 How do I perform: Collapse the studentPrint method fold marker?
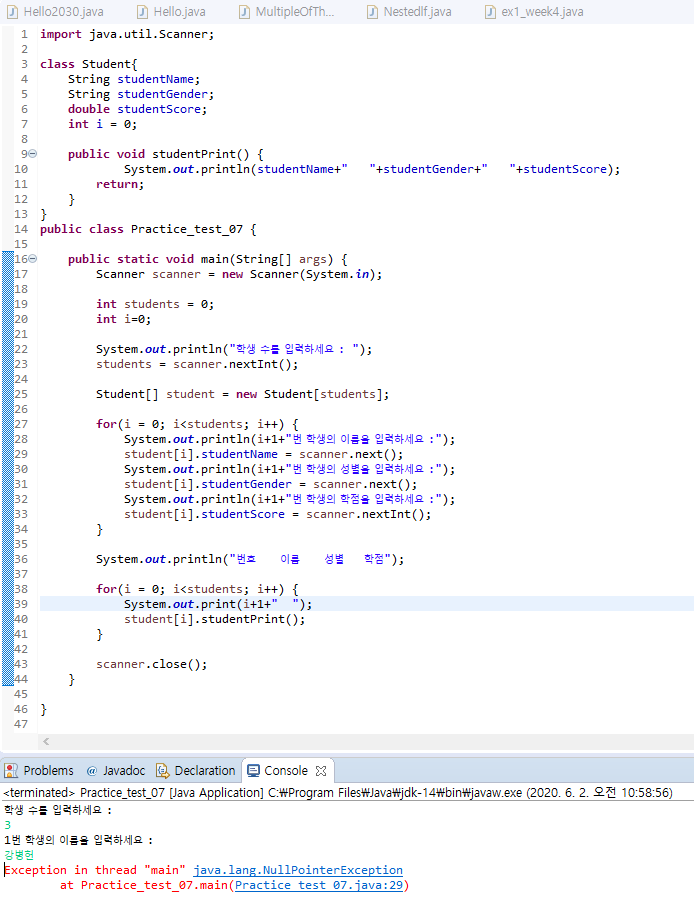coord(32,154)
